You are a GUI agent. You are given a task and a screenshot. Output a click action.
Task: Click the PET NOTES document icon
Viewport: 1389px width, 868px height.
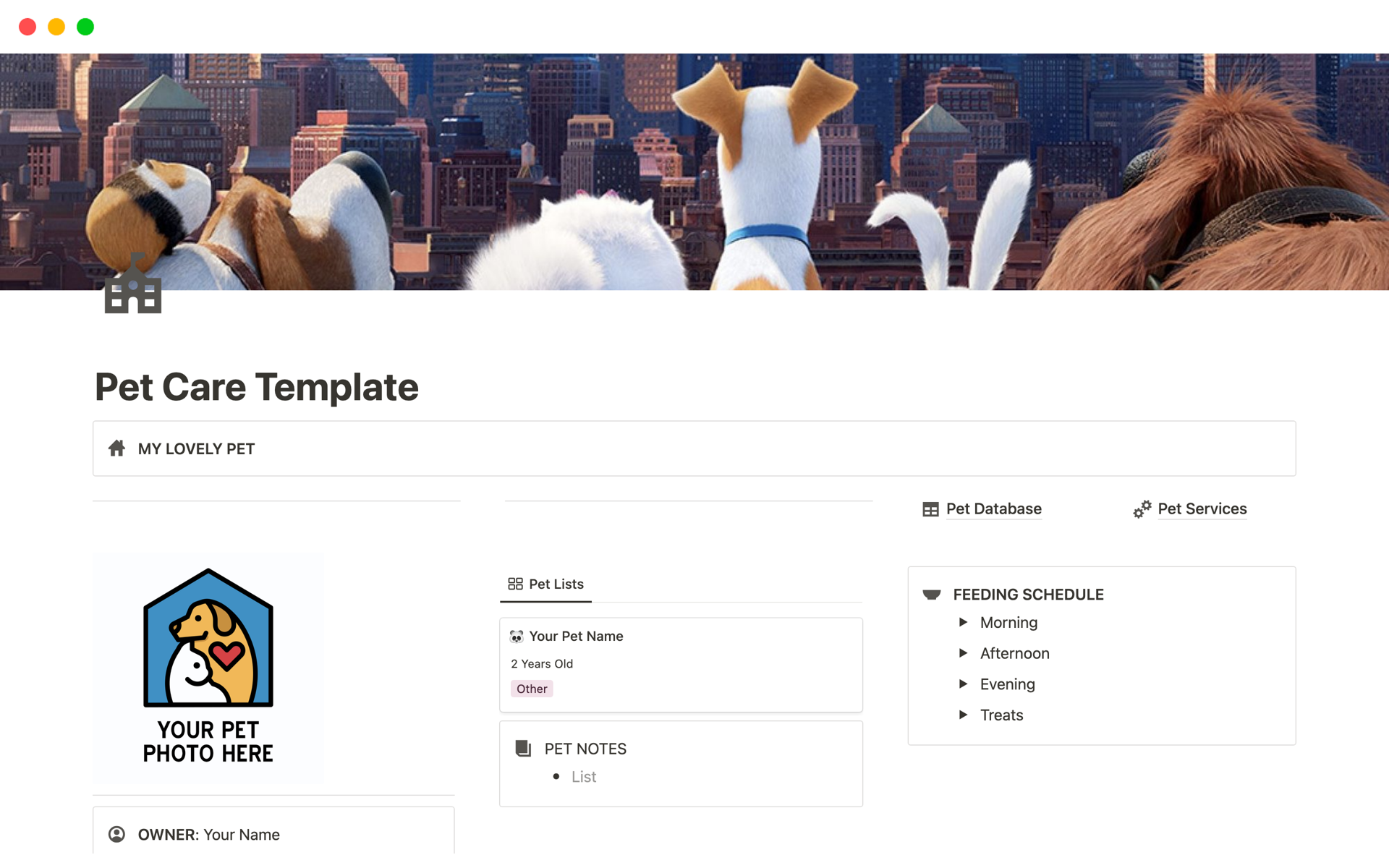pos(521,748)
